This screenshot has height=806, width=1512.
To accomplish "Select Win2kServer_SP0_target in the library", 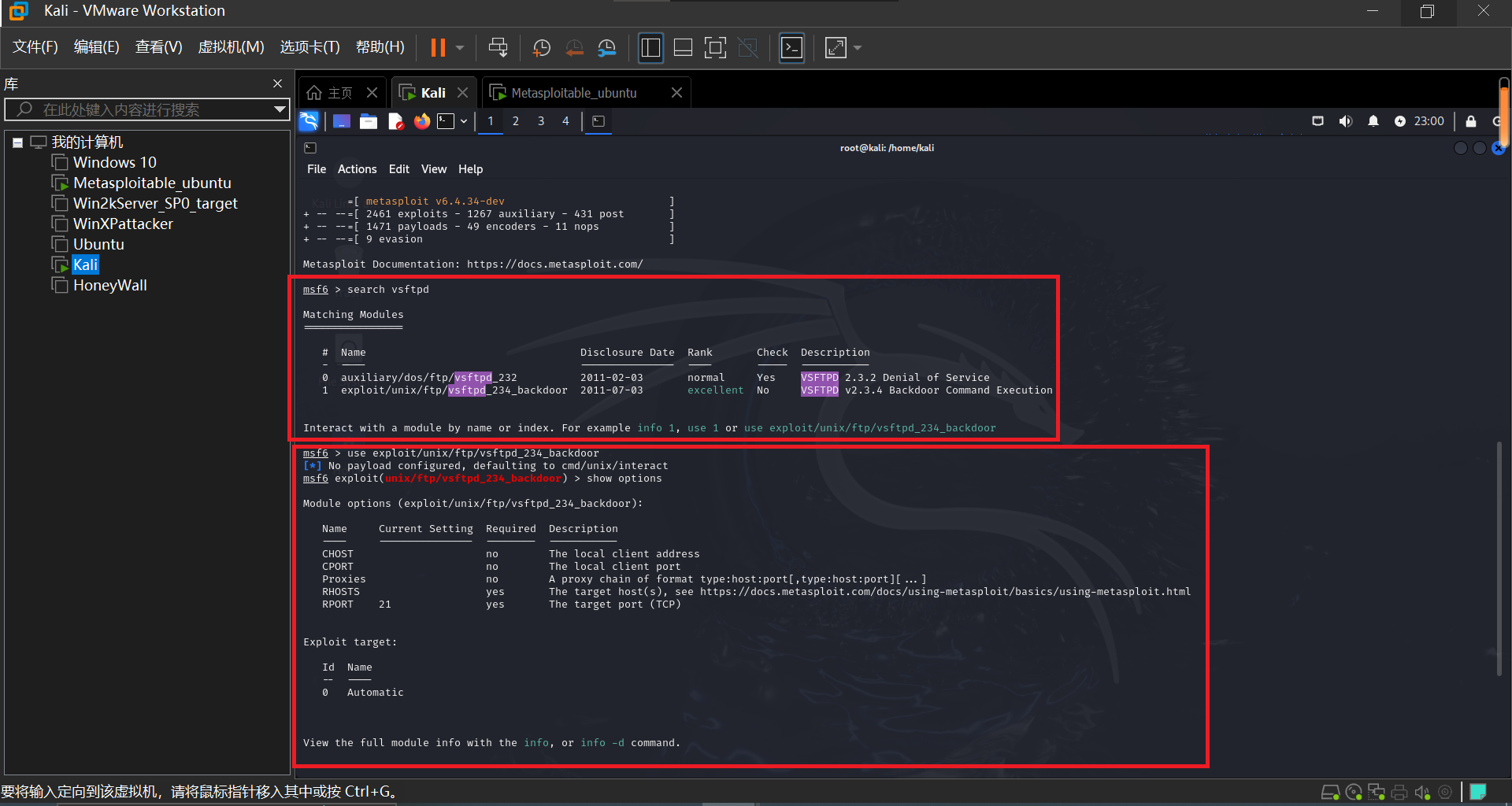I will tap(145, 203).
